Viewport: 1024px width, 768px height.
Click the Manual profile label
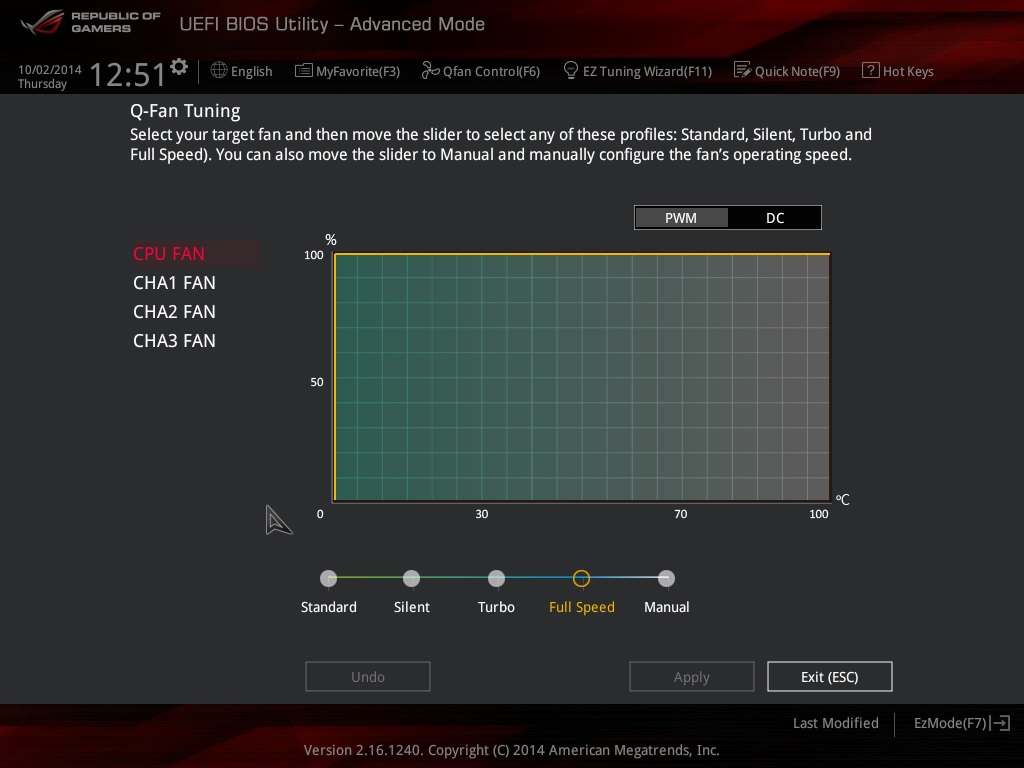[x=666, y=607]
